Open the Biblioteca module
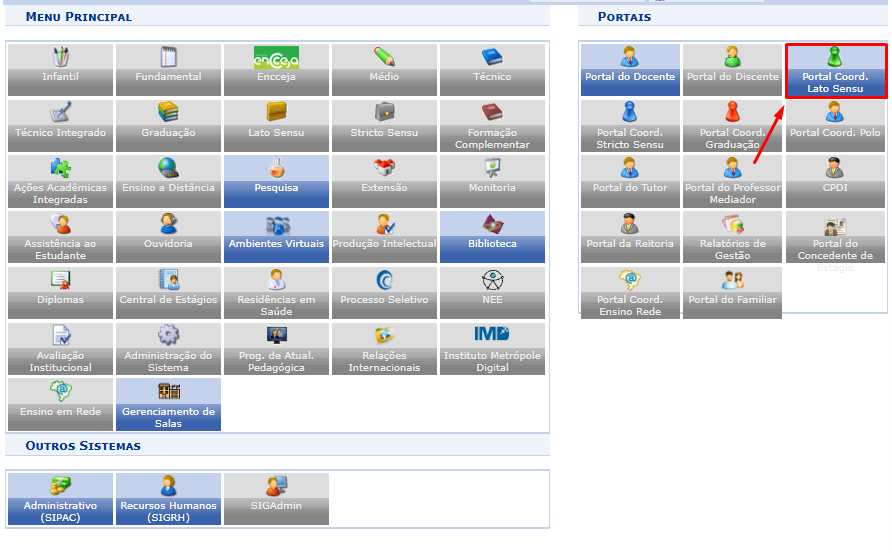This screenshot has height=553, width=892. point(493,237)
